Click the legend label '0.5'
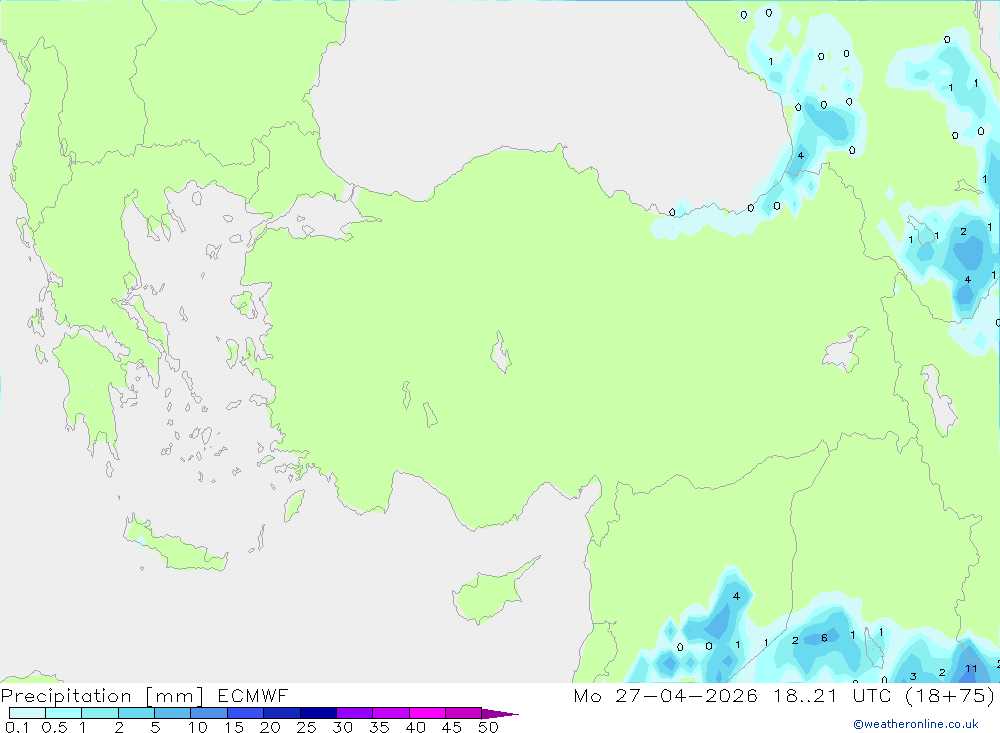The width and height of the screenshot is (1000, 733). (x=54, y=727)
